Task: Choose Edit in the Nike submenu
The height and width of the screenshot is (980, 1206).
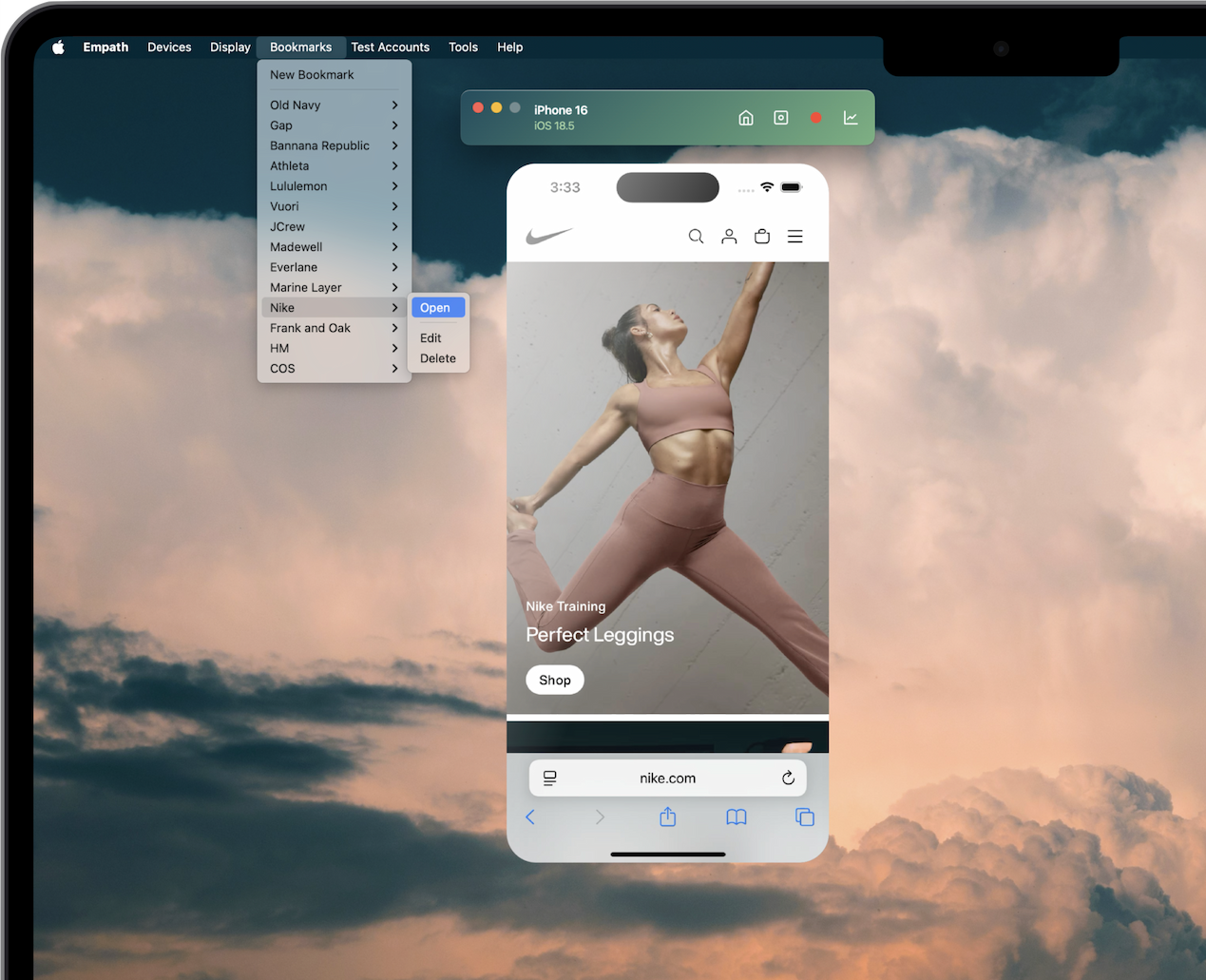Action: 438,338
